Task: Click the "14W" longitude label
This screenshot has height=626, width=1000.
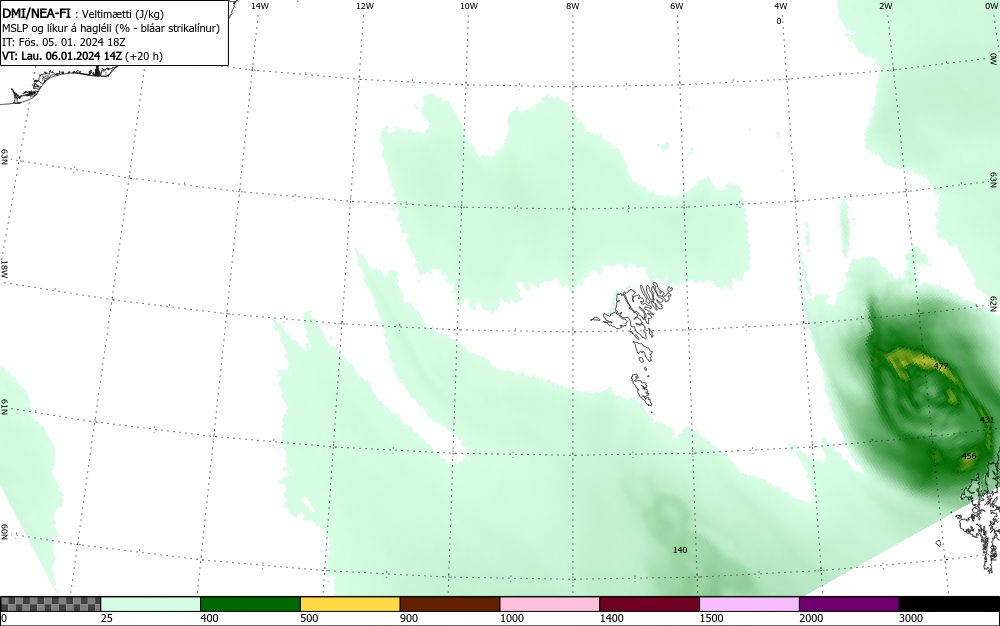Action: [x=260, y=6]
